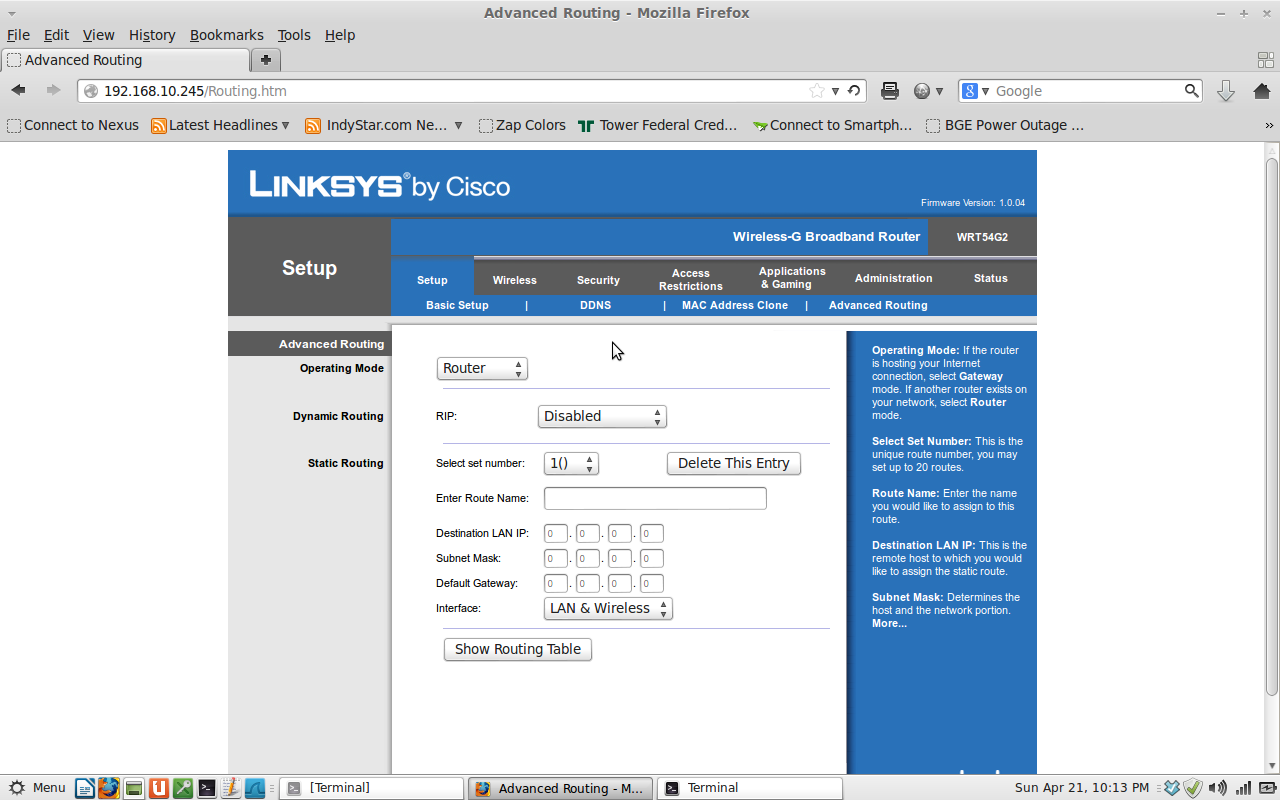Click last octet of Default Gateway

[x=652, y=583]
